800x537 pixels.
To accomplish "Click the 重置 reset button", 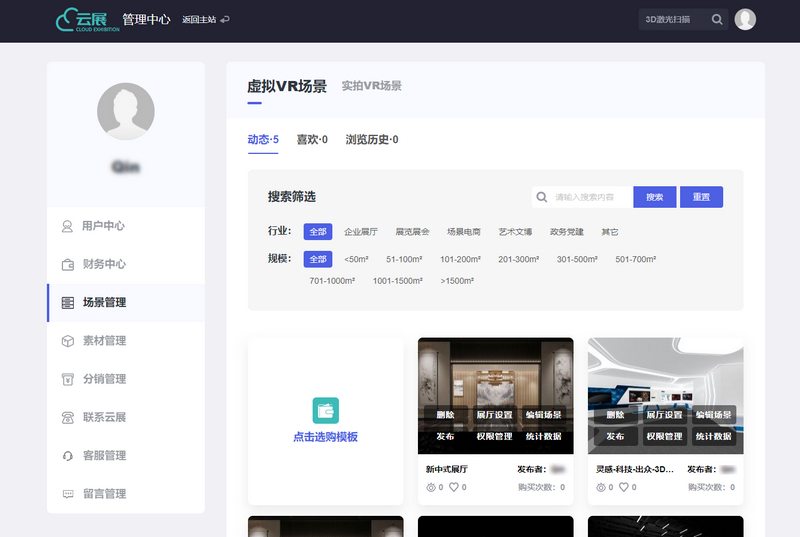I will [701, 197].
